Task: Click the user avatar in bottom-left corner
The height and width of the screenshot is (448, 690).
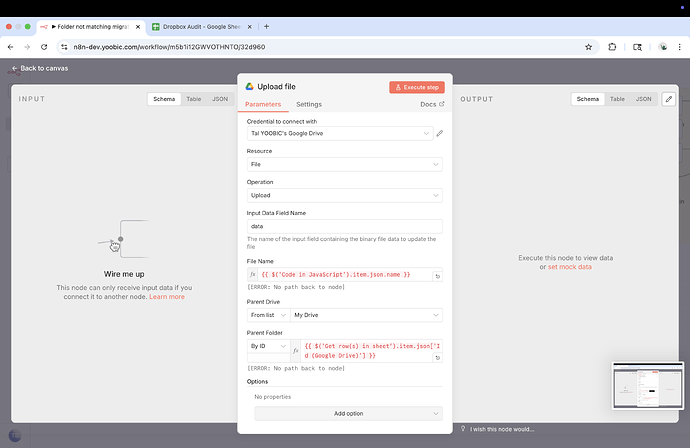Action: point(15,436)
